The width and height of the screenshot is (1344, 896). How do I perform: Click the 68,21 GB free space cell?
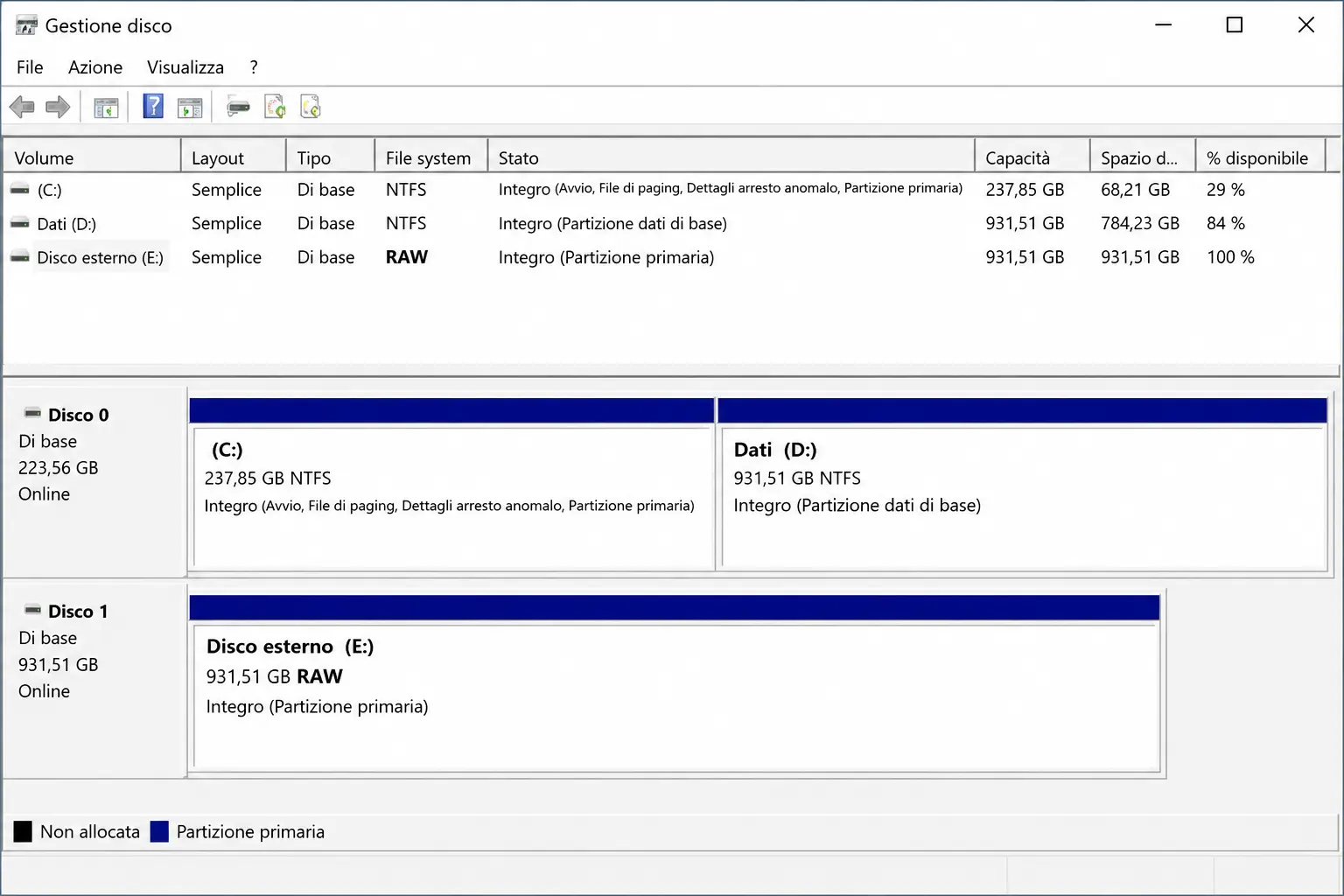coord(1135,190)
